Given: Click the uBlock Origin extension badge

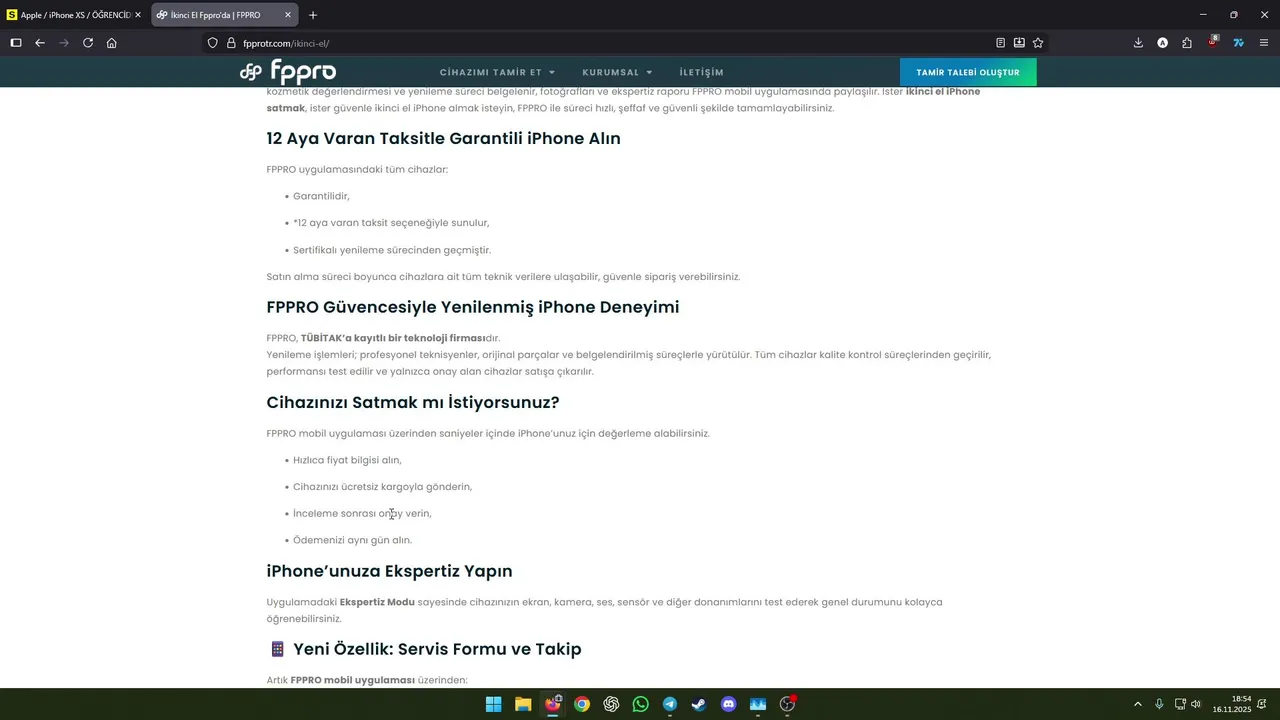Looking at the screenshot, I should point(1213,43).
